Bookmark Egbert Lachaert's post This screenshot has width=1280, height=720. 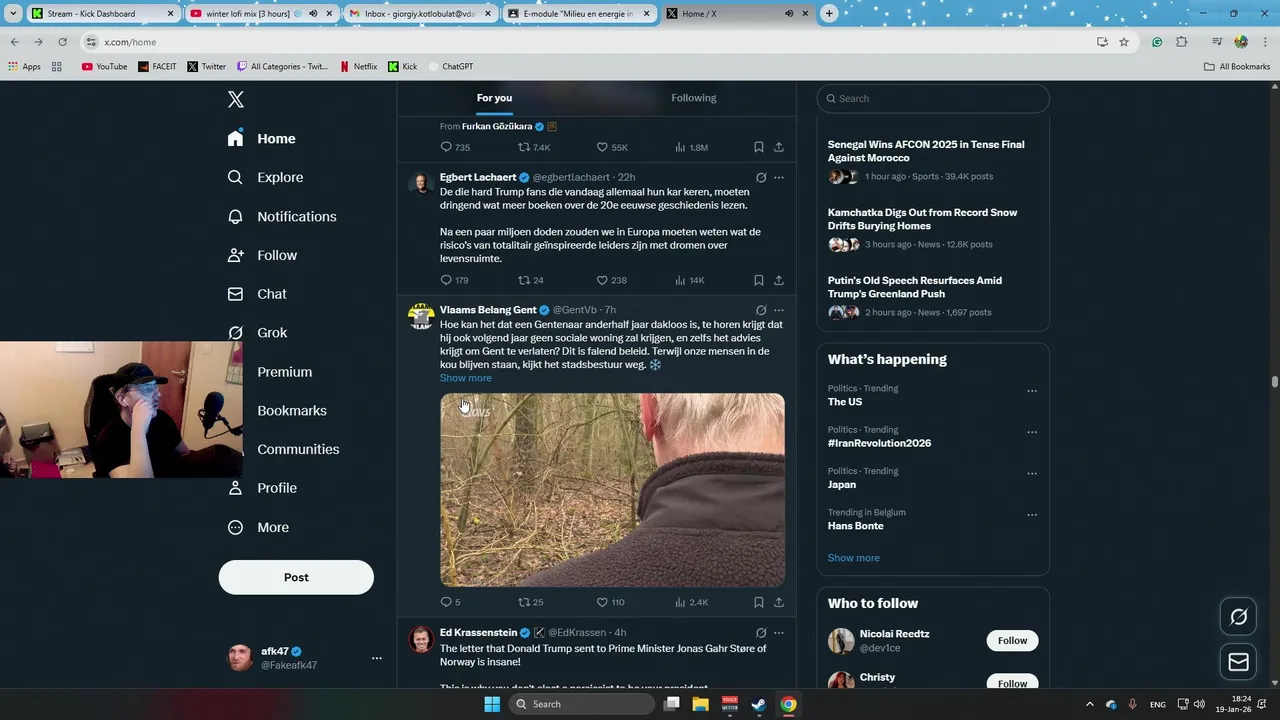(x=759, y=280)
